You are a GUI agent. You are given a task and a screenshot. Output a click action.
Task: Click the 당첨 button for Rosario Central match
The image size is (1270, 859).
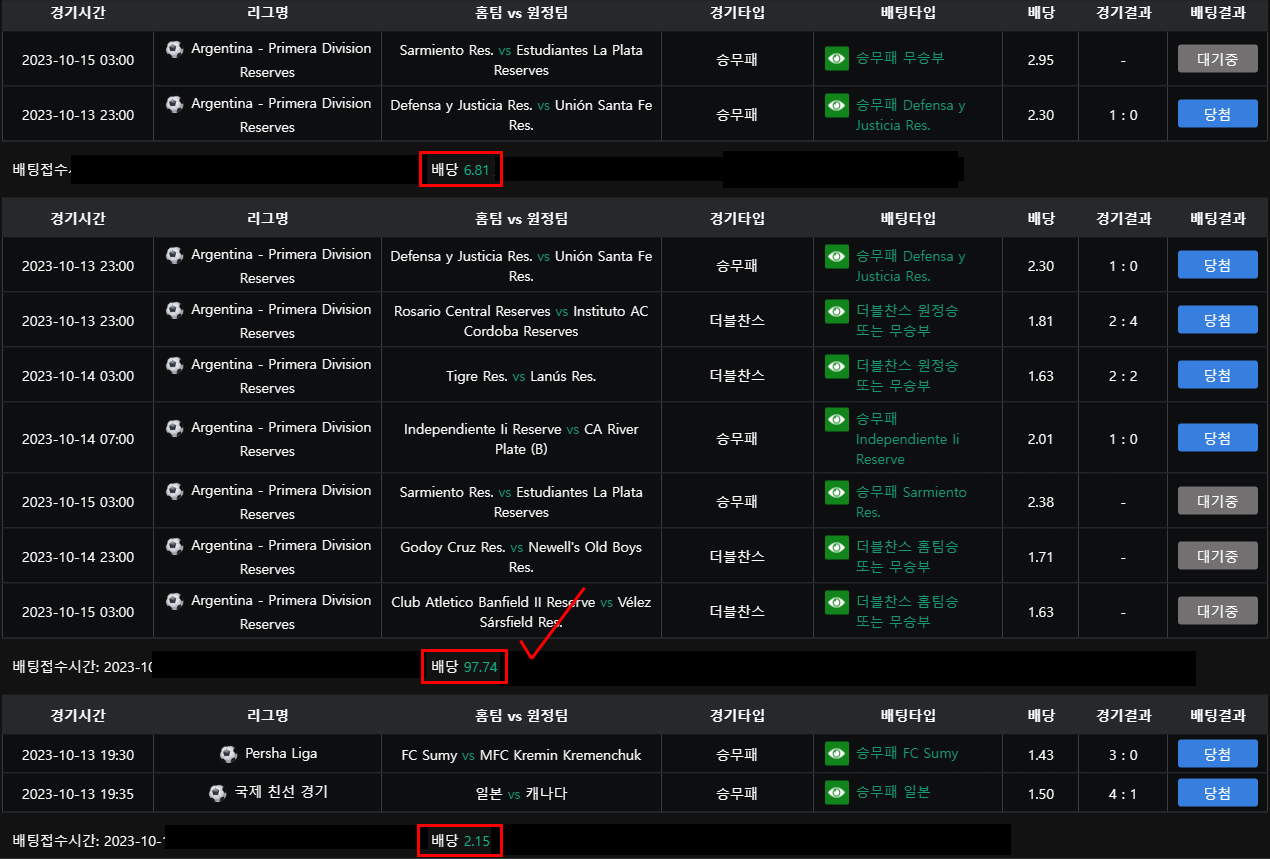click(x=1217, y=320)
